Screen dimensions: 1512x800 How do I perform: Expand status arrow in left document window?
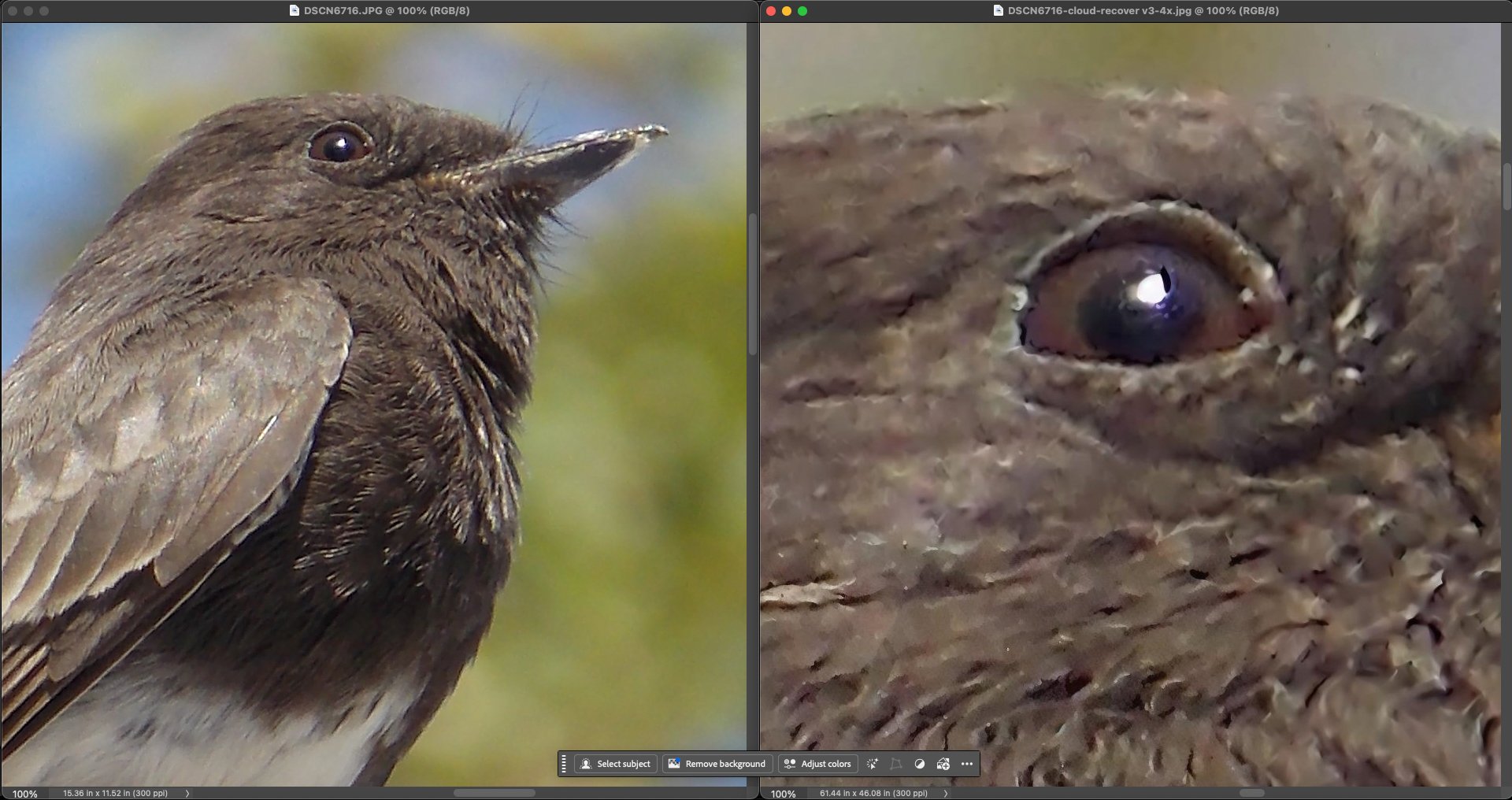[187, 794]
